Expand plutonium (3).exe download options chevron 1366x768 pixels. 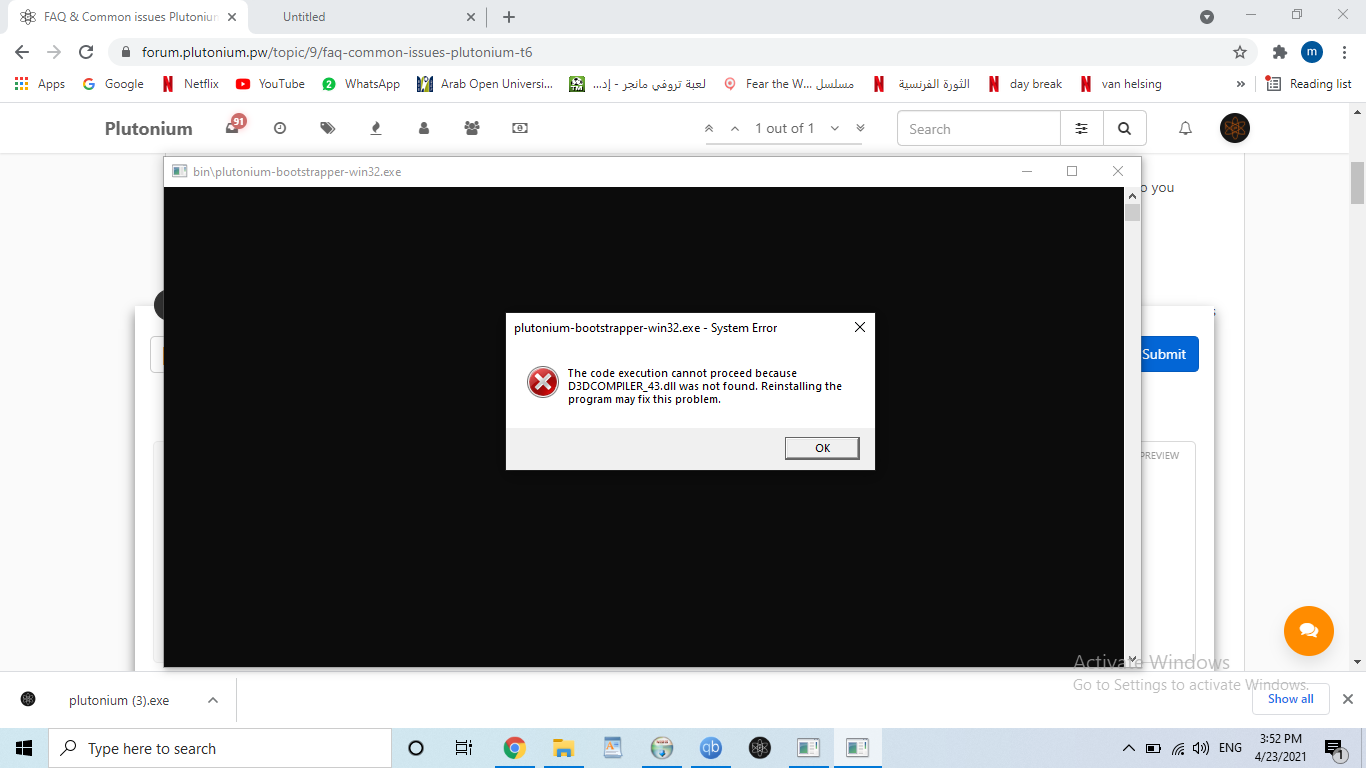pos(212,700)
